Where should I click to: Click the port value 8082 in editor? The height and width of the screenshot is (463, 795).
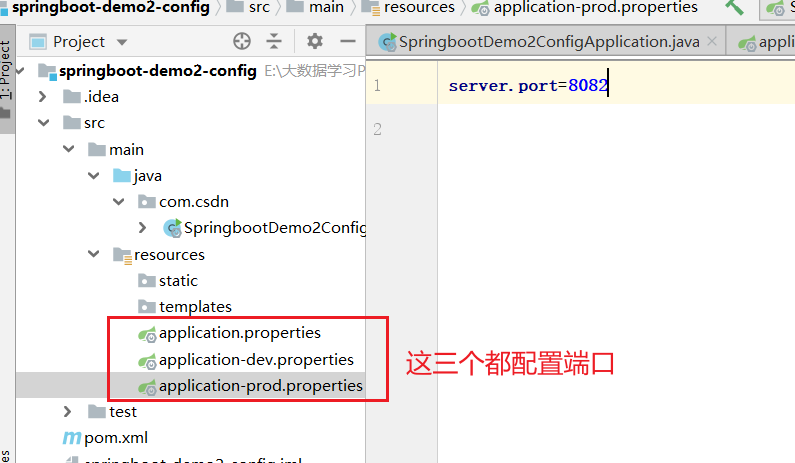tap(588, 85)
